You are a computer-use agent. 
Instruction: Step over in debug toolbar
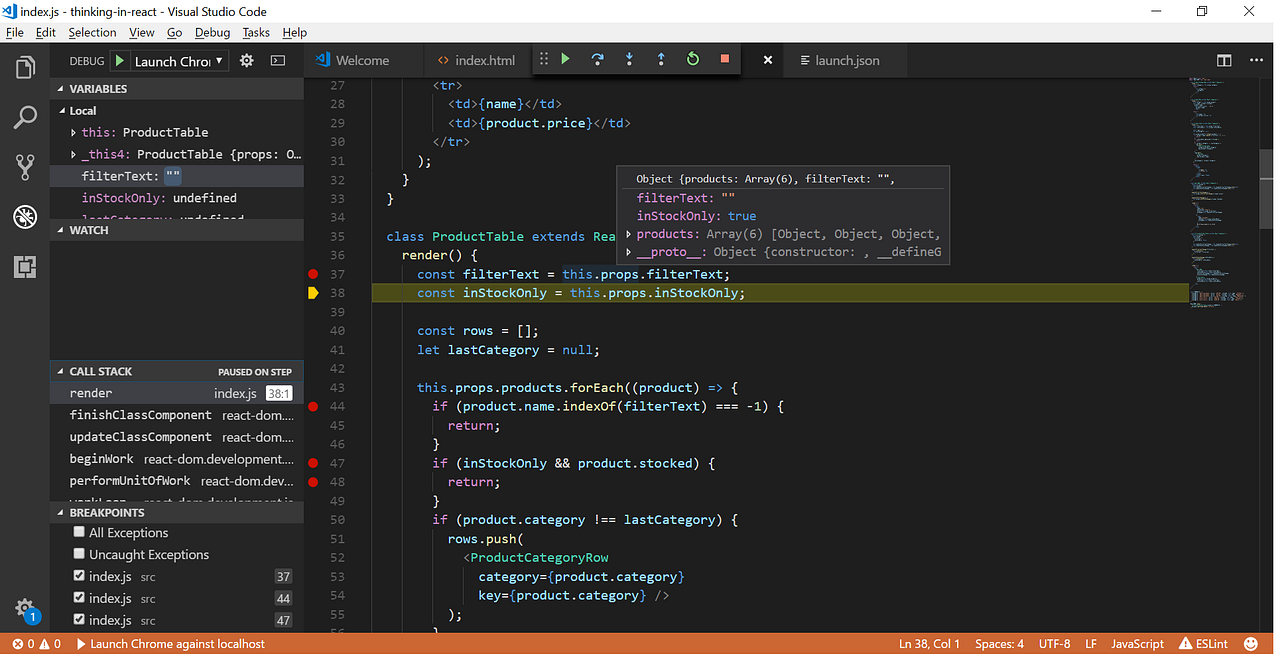[x=597, y=59]
